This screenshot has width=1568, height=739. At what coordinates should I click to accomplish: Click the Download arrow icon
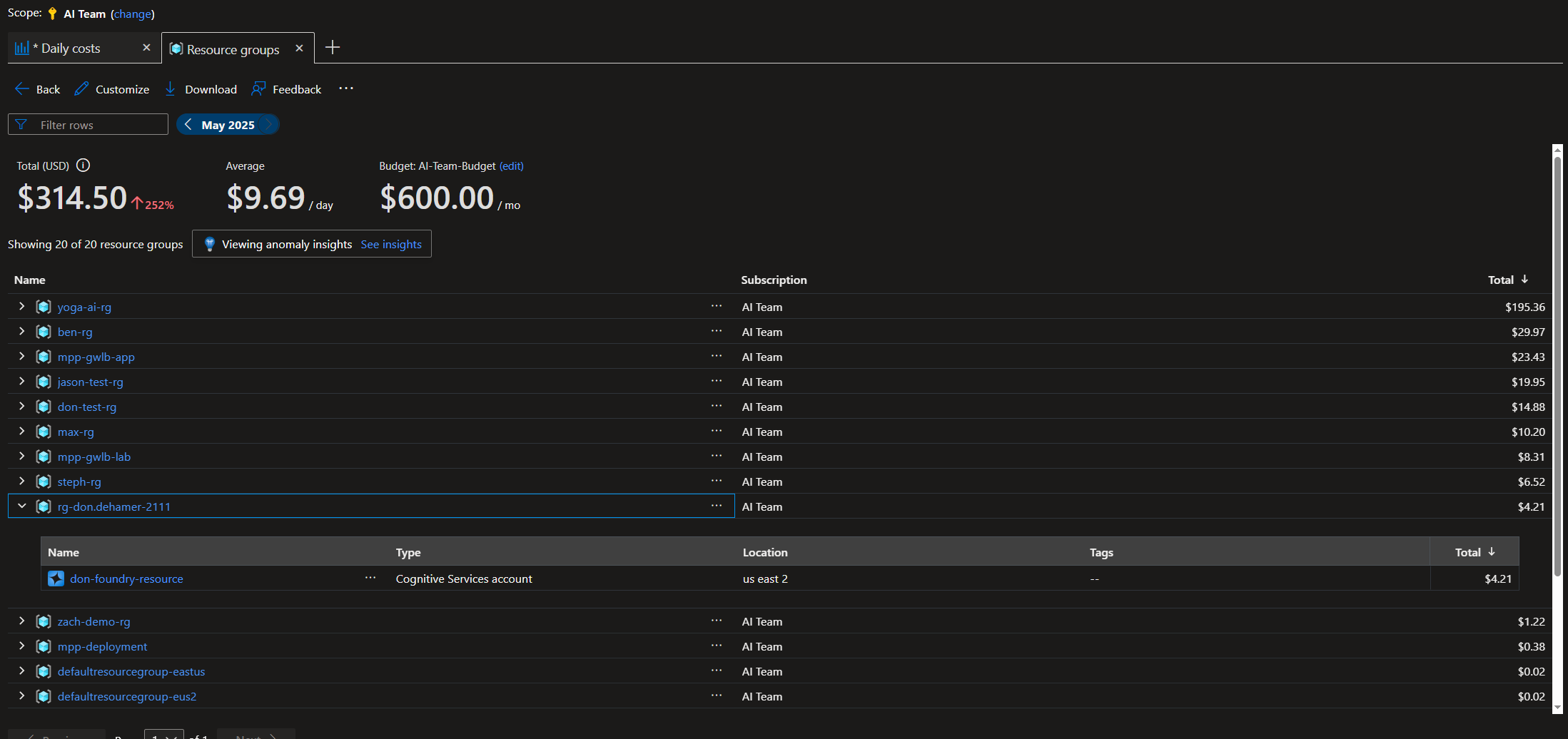click(x=171, y=89)
